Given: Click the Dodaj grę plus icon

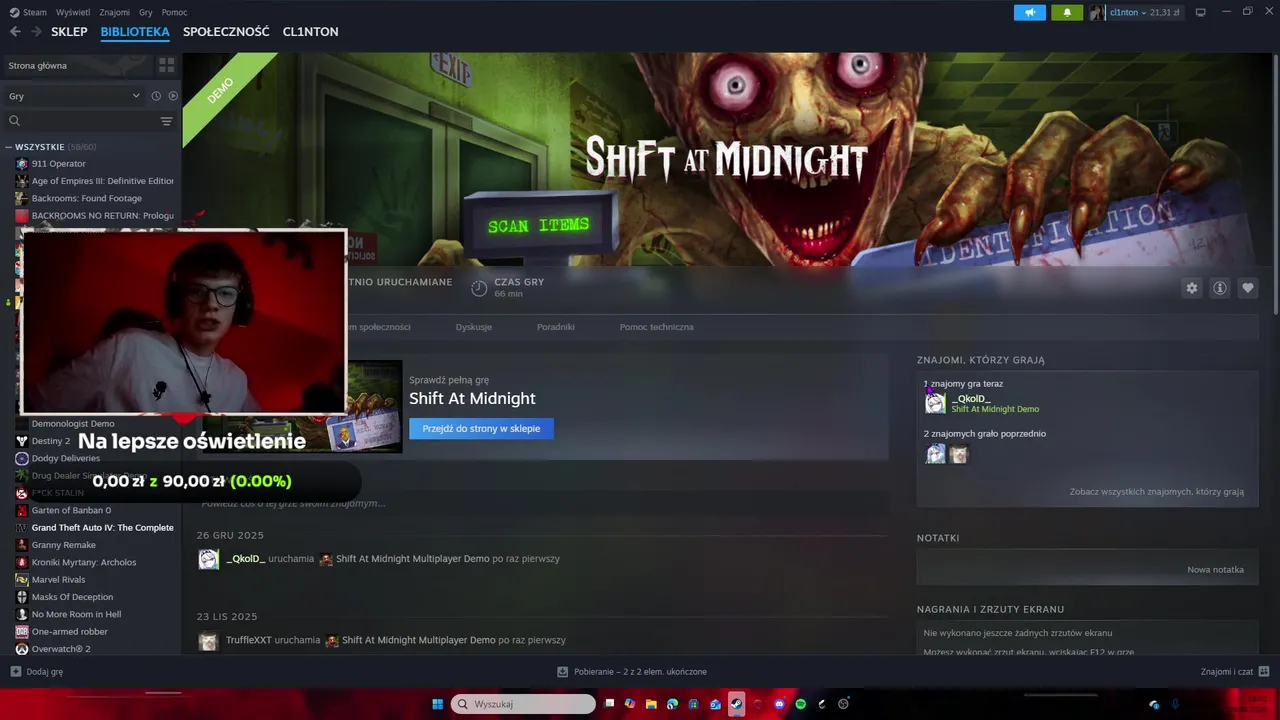Looking at the screenshot, I should pos(15,672).
